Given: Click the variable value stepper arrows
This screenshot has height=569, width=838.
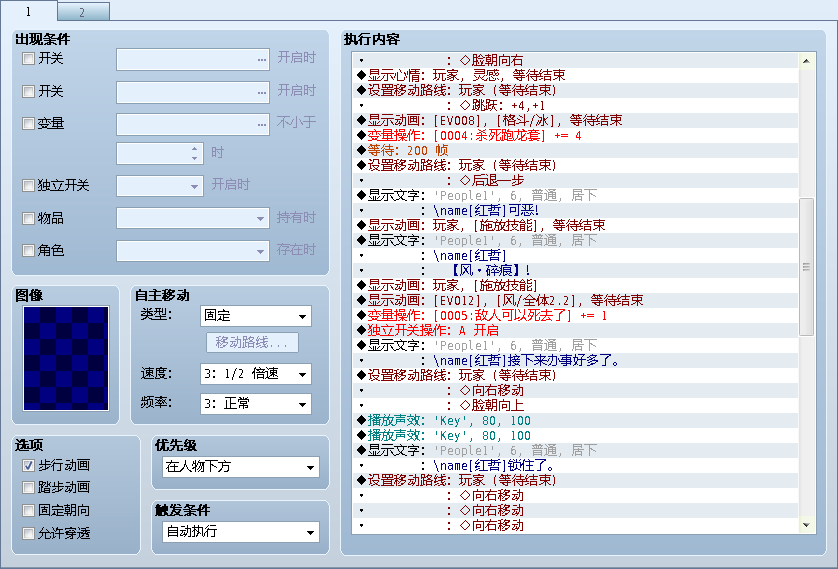Looking at the screenshot, I should tap(195, 153).
